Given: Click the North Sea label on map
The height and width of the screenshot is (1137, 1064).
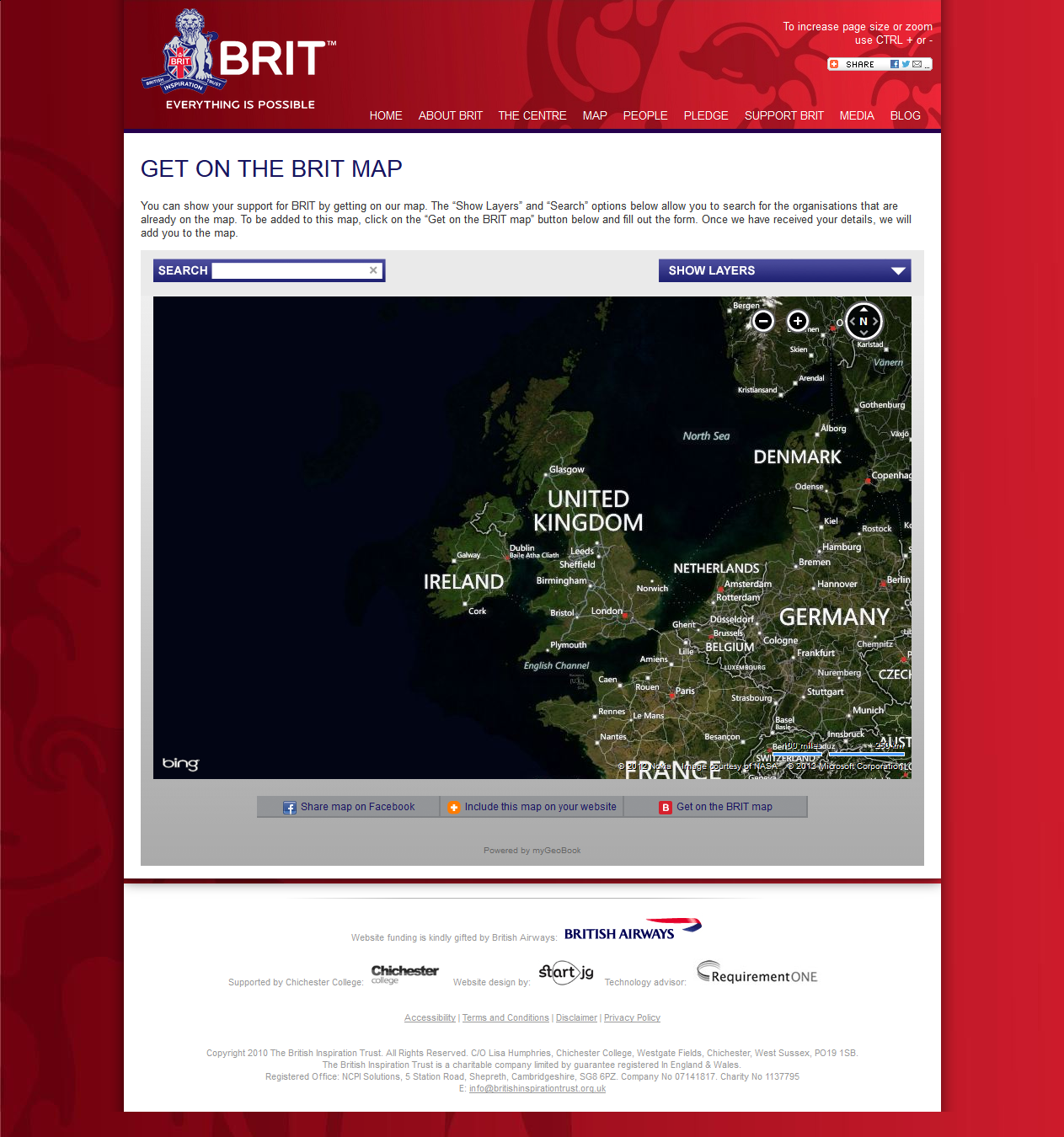Looking at the screenshot, I should pyautogui.click(x=706, y=435).
